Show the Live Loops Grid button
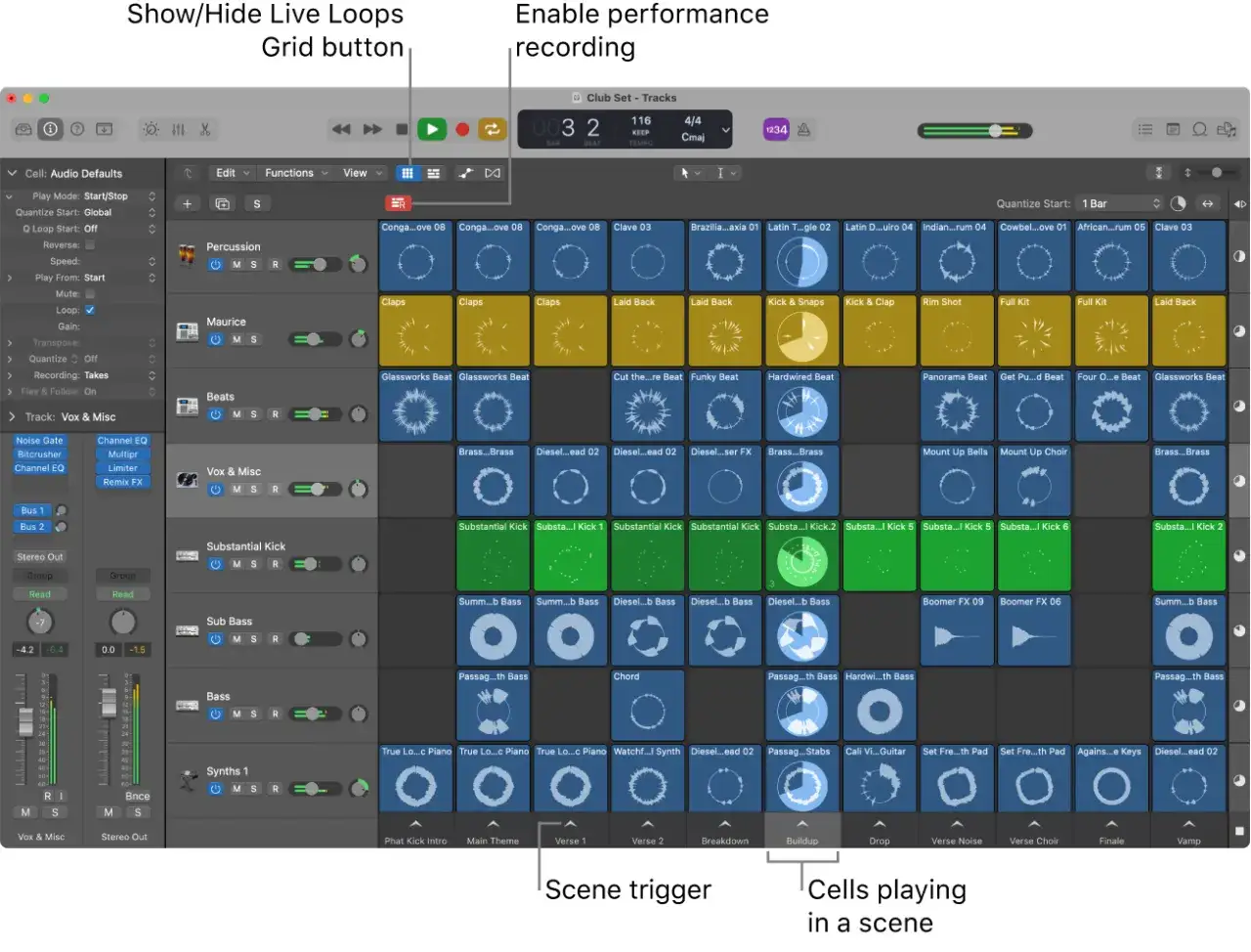The width and height of the screenshot is (1251, 952). (408, 173)
